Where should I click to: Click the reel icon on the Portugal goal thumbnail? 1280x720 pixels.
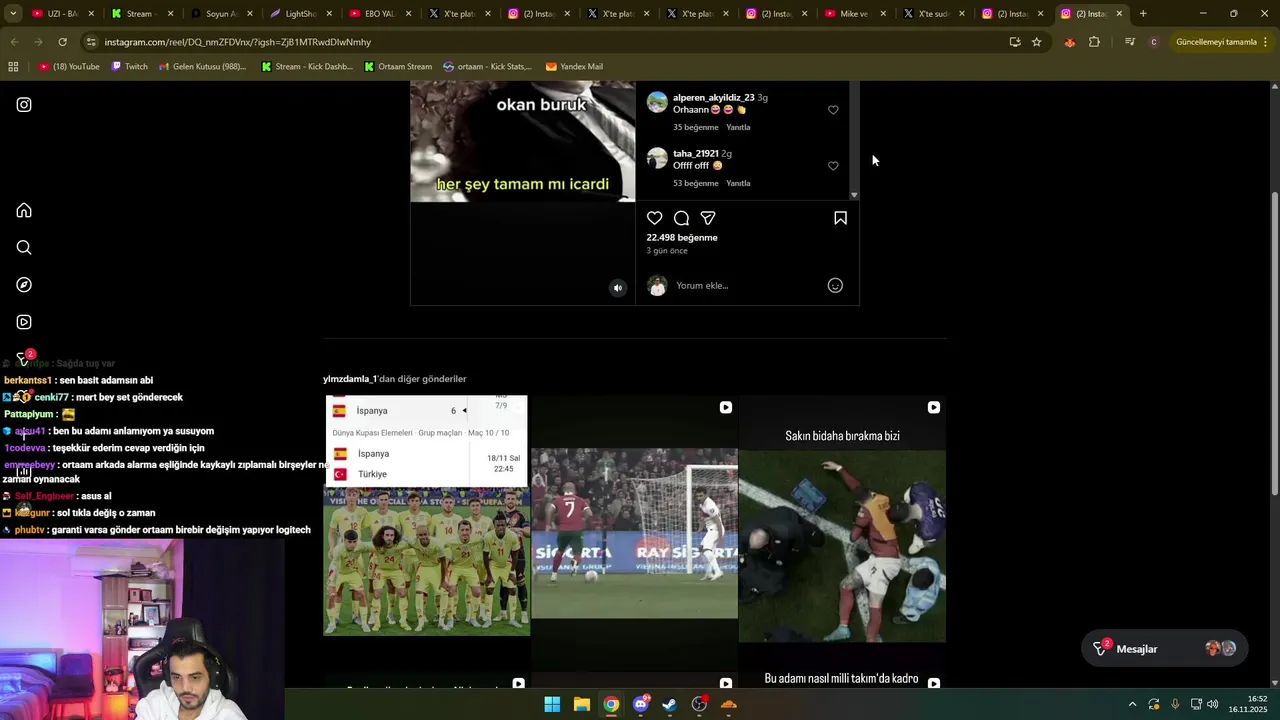(726, 407)
